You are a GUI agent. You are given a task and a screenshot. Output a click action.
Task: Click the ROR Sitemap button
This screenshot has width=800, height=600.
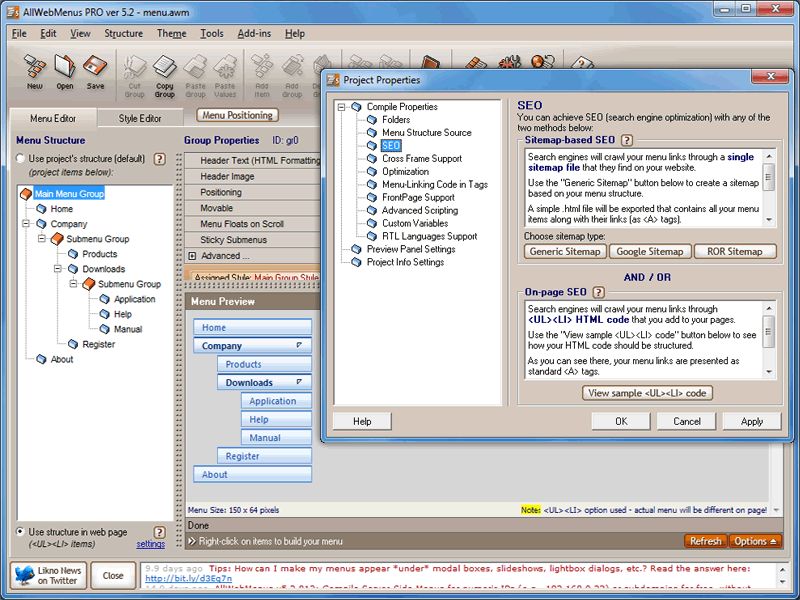pyautogui.click(x=735, y=252)
